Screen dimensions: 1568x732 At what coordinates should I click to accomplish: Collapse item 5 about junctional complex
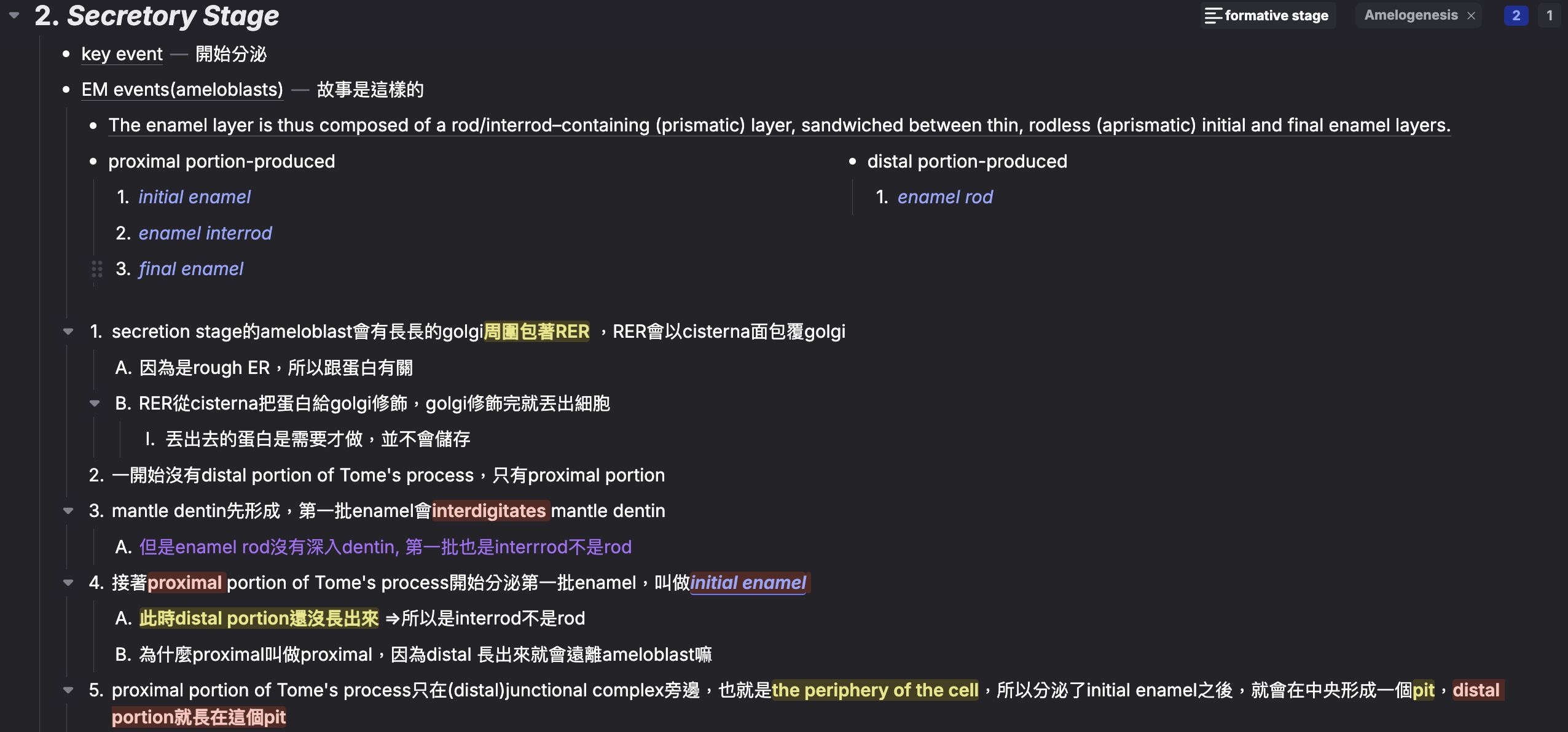coord(68,690)
